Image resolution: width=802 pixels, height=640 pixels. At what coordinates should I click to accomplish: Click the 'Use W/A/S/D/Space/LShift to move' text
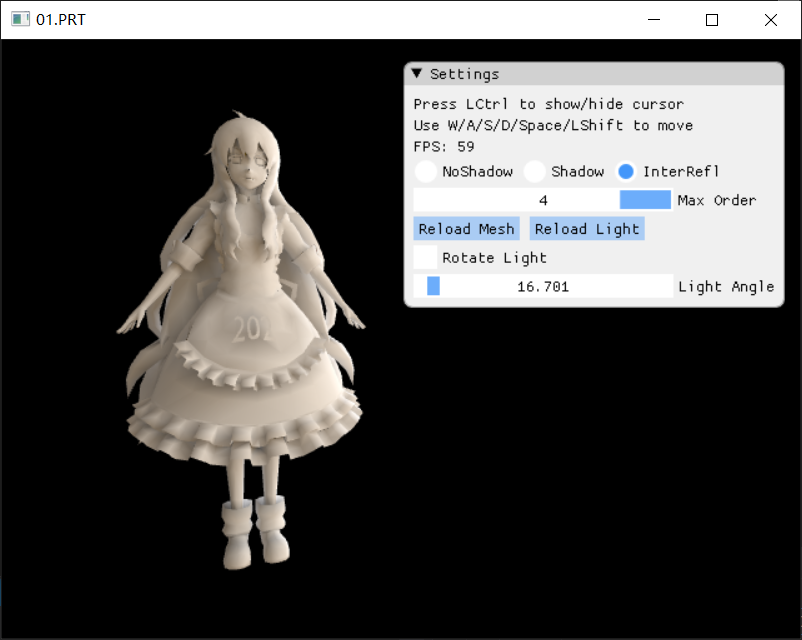(553, 125)
